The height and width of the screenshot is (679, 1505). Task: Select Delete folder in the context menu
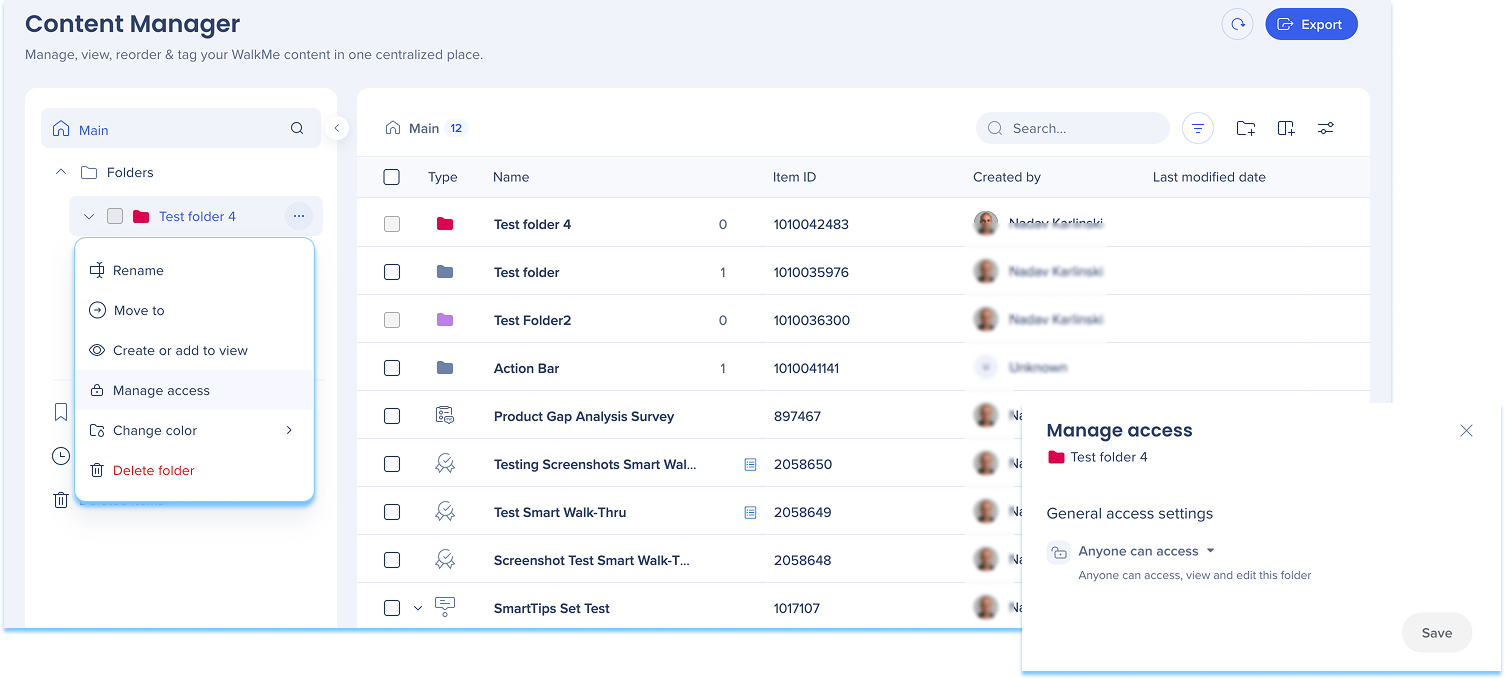coord(153,470)
